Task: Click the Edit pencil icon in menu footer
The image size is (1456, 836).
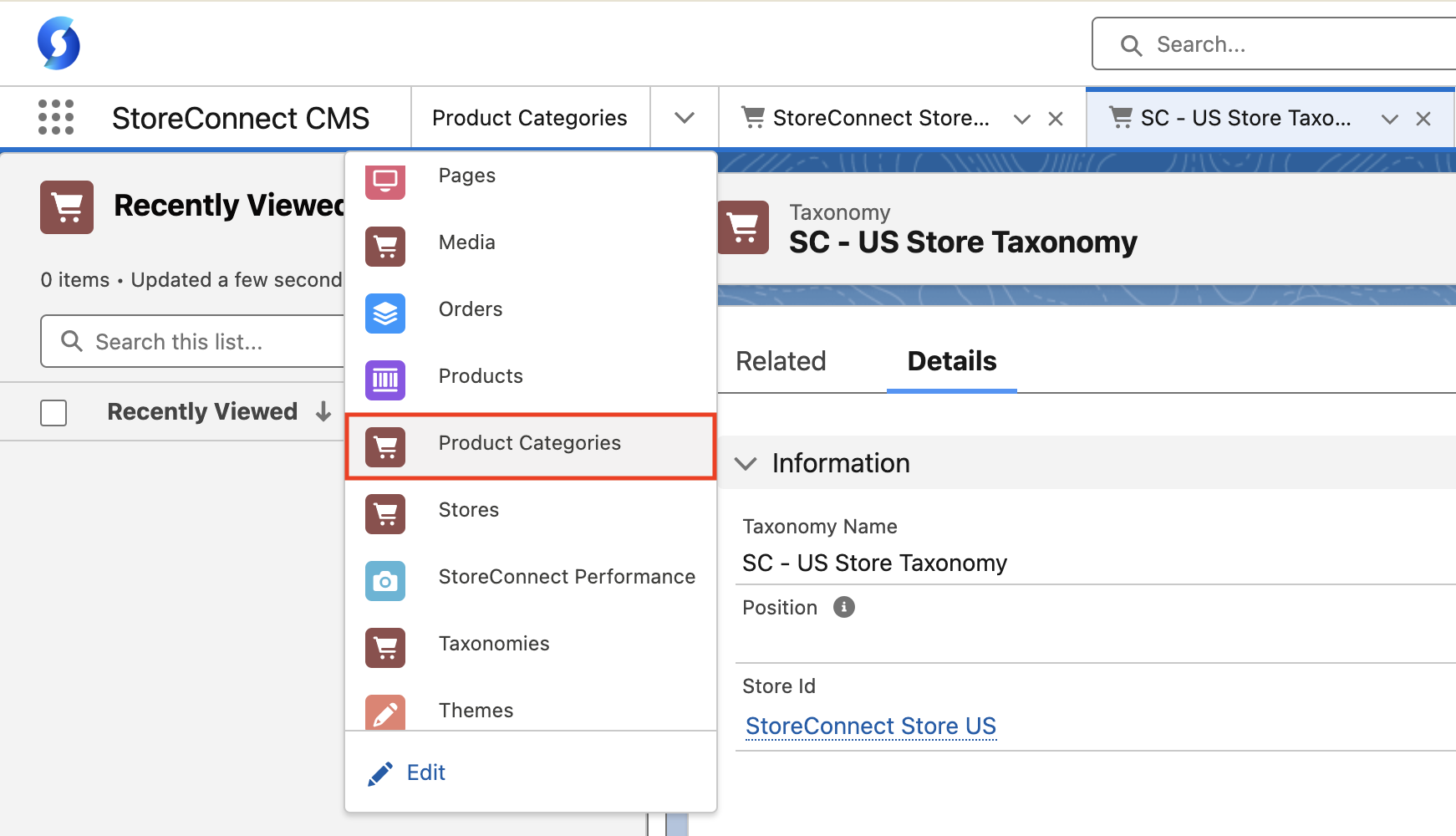Action: pyautogui.click(x=380, y=774)
